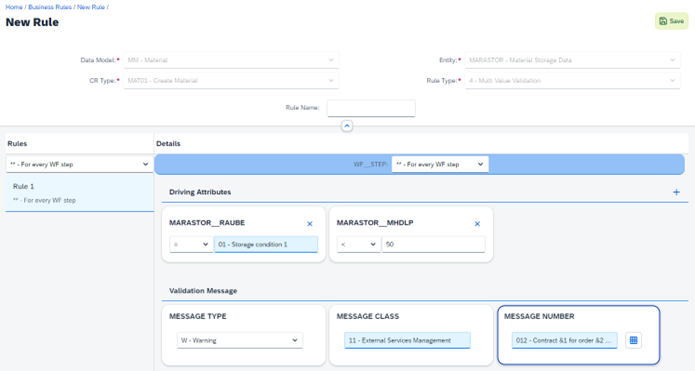Open the Message Type dropdown
Image resolution: width=695 pixels, height=371 pixels.
click(240, 340)
